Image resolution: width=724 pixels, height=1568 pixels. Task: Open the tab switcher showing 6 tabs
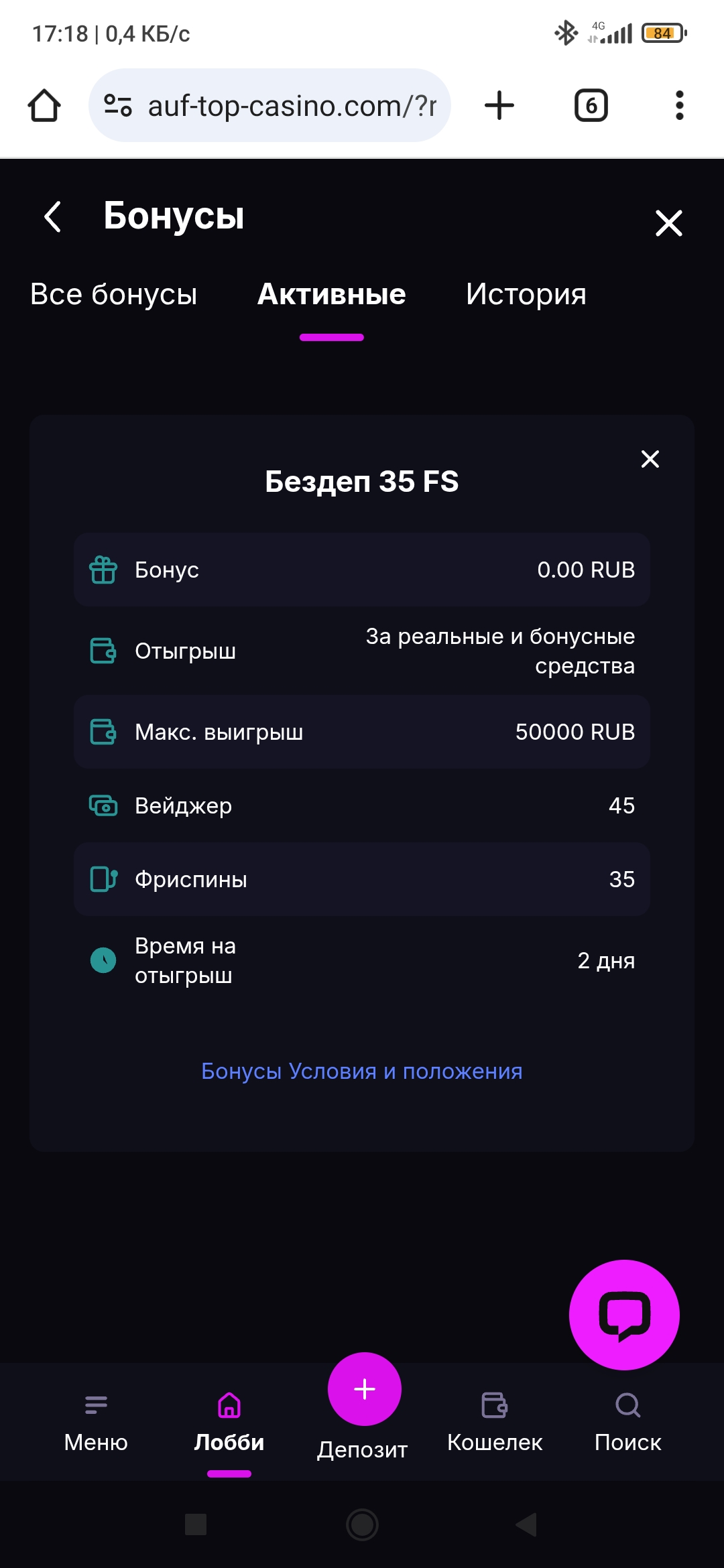tap(591, 106)
